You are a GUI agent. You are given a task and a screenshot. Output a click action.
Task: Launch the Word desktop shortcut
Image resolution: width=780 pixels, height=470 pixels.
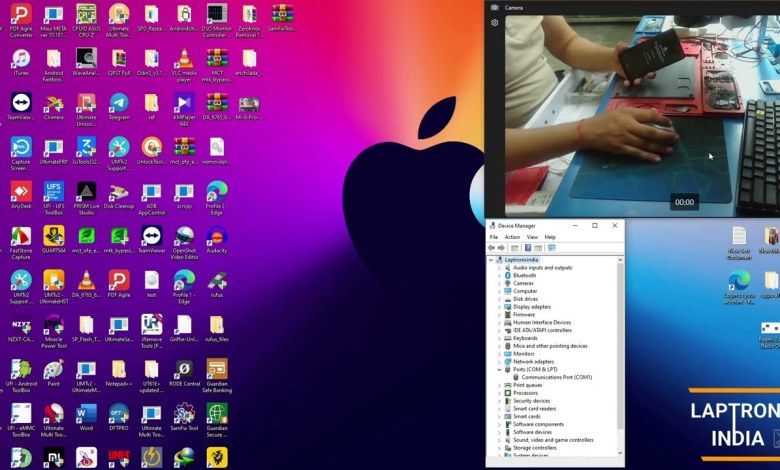pyautogui.click(x=86, y=417)
